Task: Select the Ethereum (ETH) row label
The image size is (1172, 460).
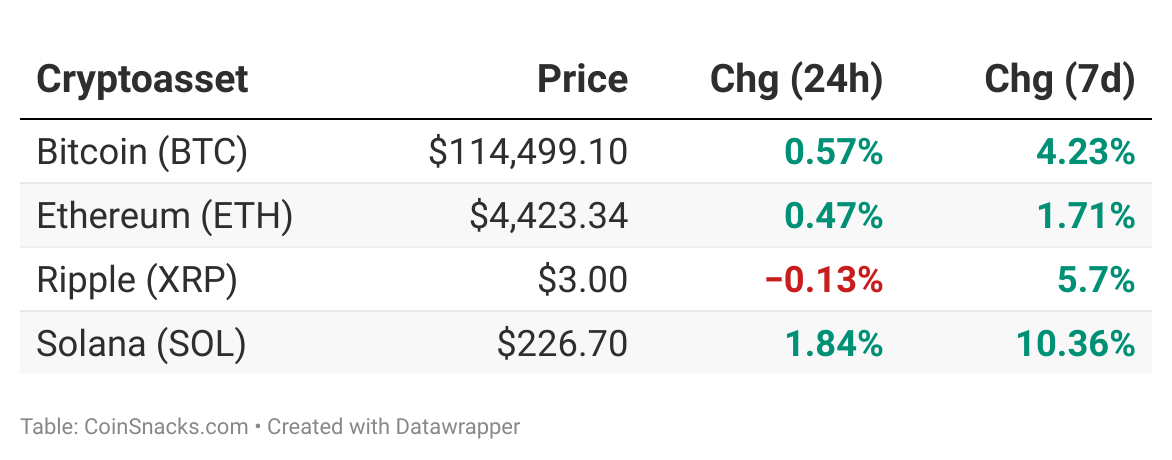Action: point(164,215)
